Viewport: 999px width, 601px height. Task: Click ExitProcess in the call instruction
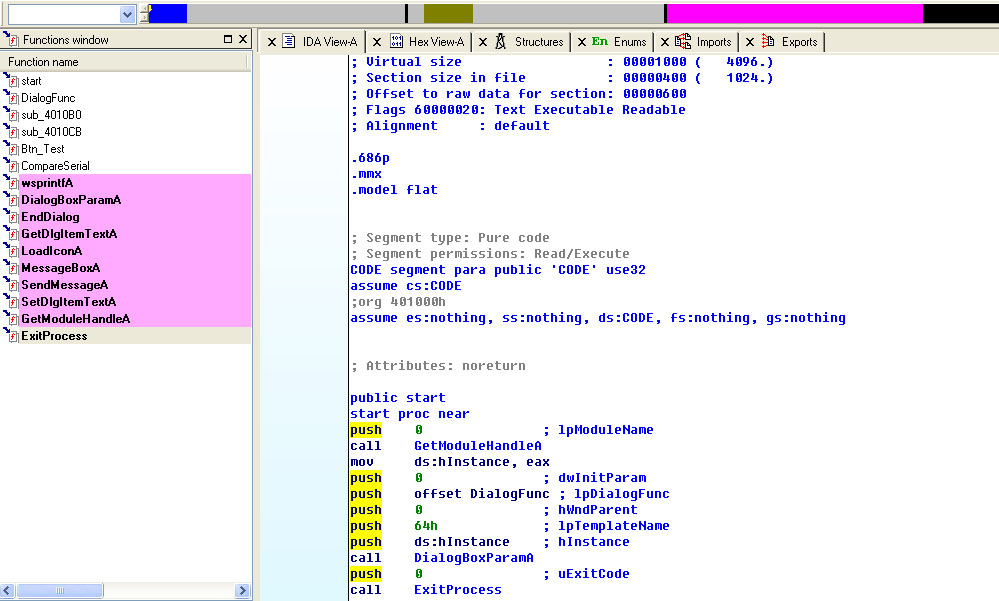tap(458, 590)
